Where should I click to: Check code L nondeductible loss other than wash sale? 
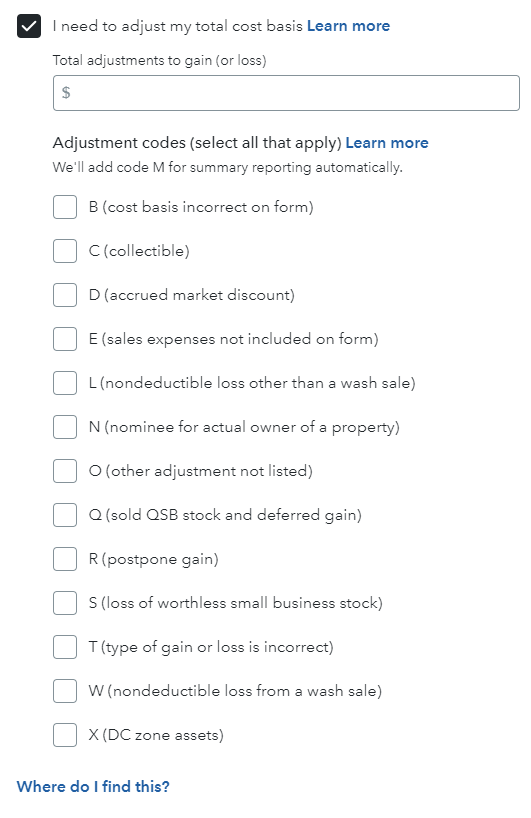65,383
